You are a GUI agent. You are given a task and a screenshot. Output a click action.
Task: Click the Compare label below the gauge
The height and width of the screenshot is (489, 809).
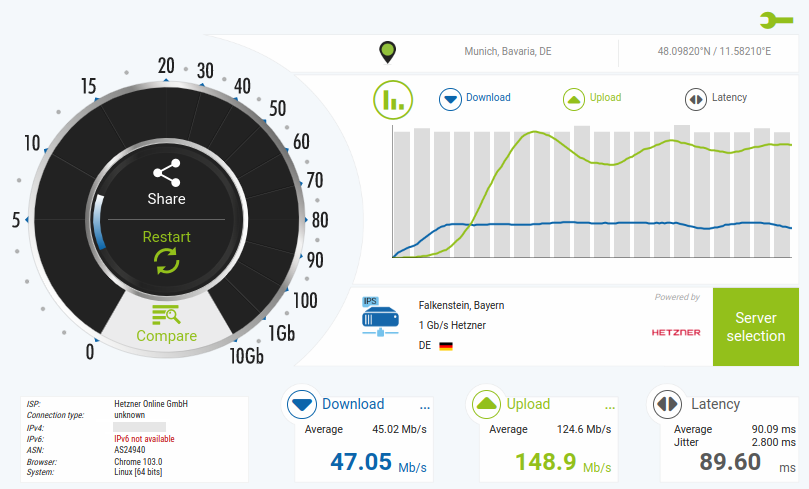166,336
